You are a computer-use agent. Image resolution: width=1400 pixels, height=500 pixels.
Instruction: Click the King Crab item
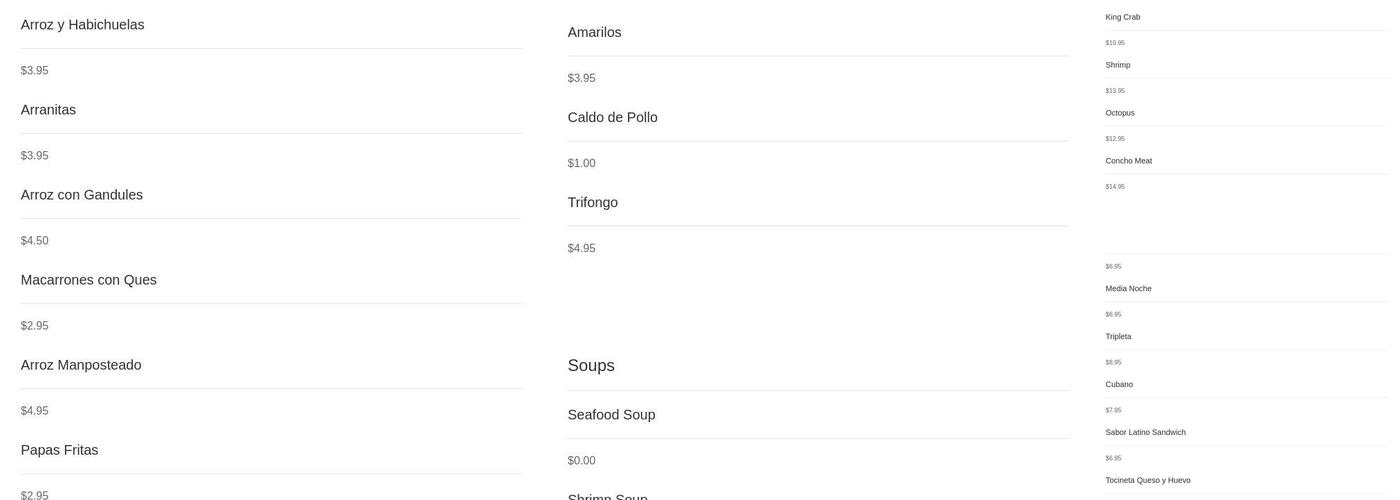(1122, 17)
